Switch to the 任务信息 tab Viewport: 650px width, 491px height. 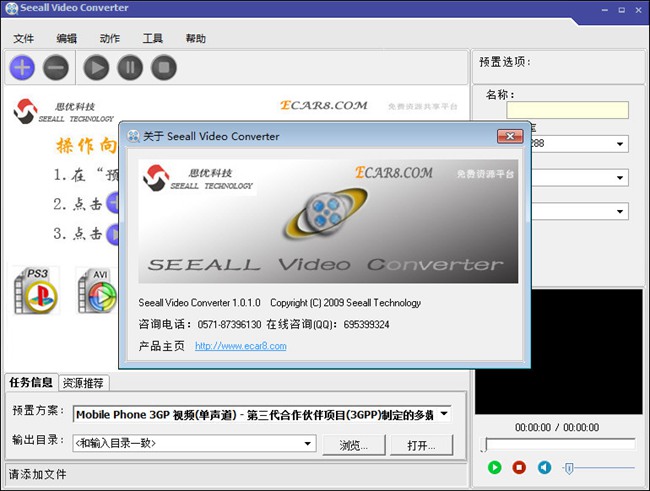(31, 382)
